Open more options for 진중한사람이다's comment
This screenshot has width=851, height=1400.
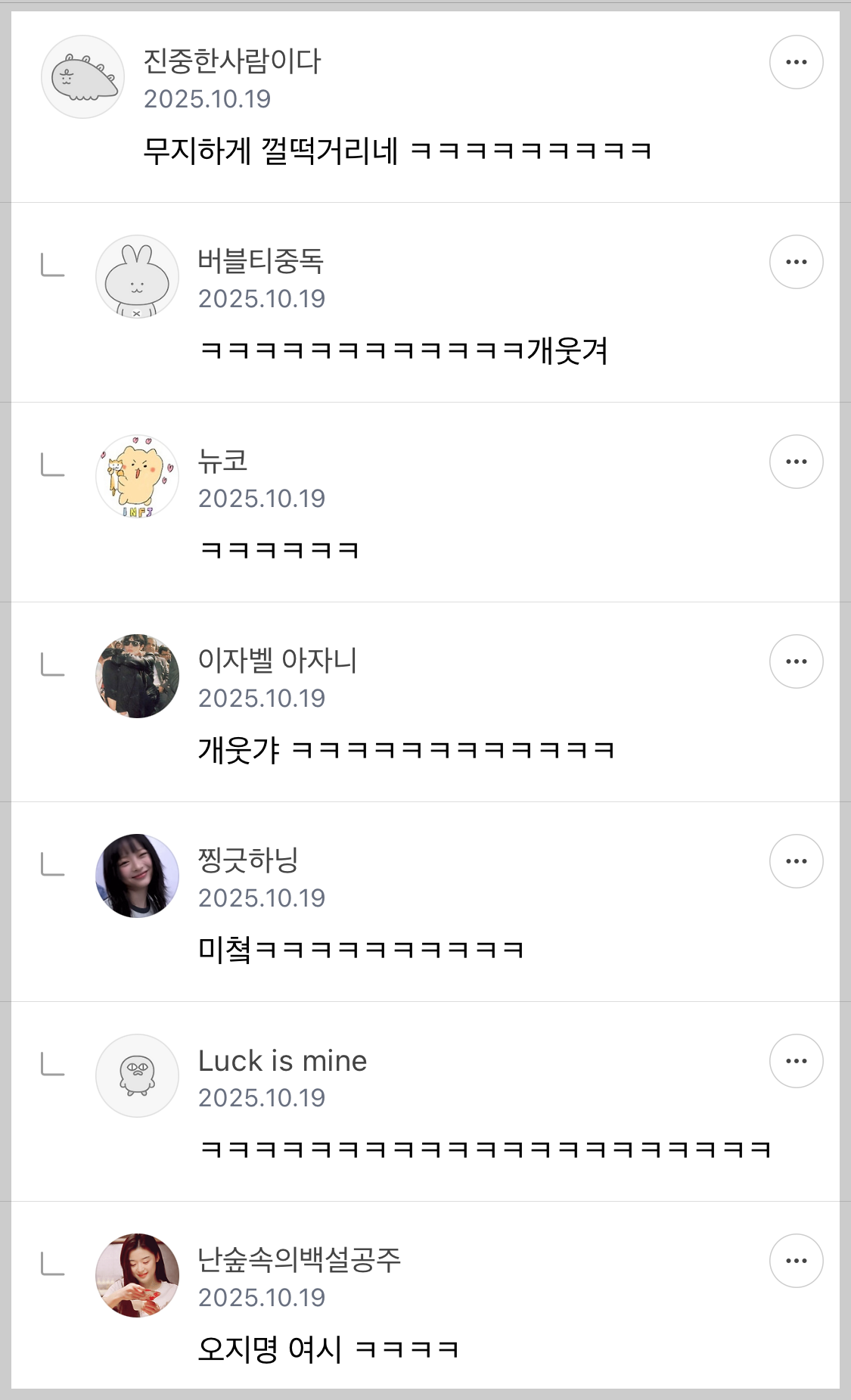(x=796, y=62)
